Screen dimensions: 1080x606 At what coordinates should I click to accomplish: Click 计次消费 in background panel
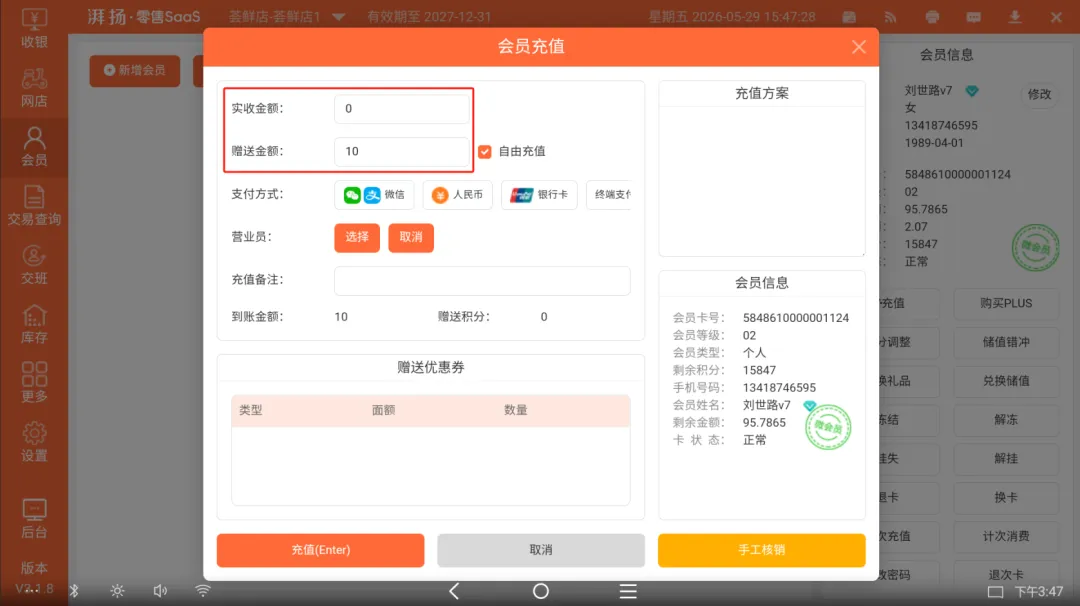click(x=1006, y=536)
